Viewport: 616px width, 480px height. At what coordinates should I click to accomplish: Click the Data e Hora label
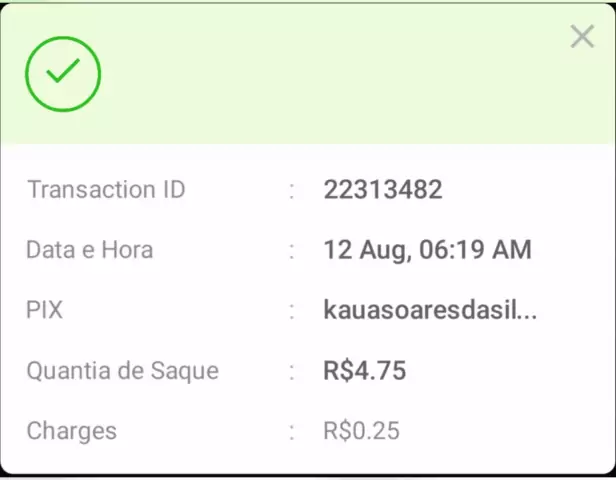click(90, 250)
